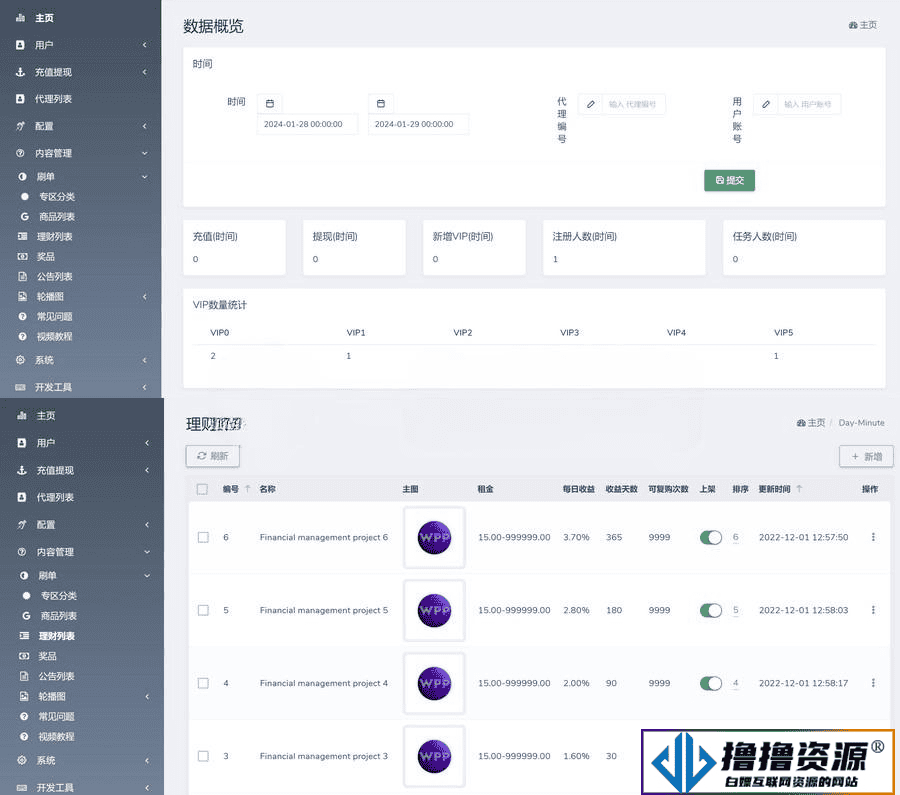
Task: Click the editable 排序 value 6
Action: click(735, 537)
